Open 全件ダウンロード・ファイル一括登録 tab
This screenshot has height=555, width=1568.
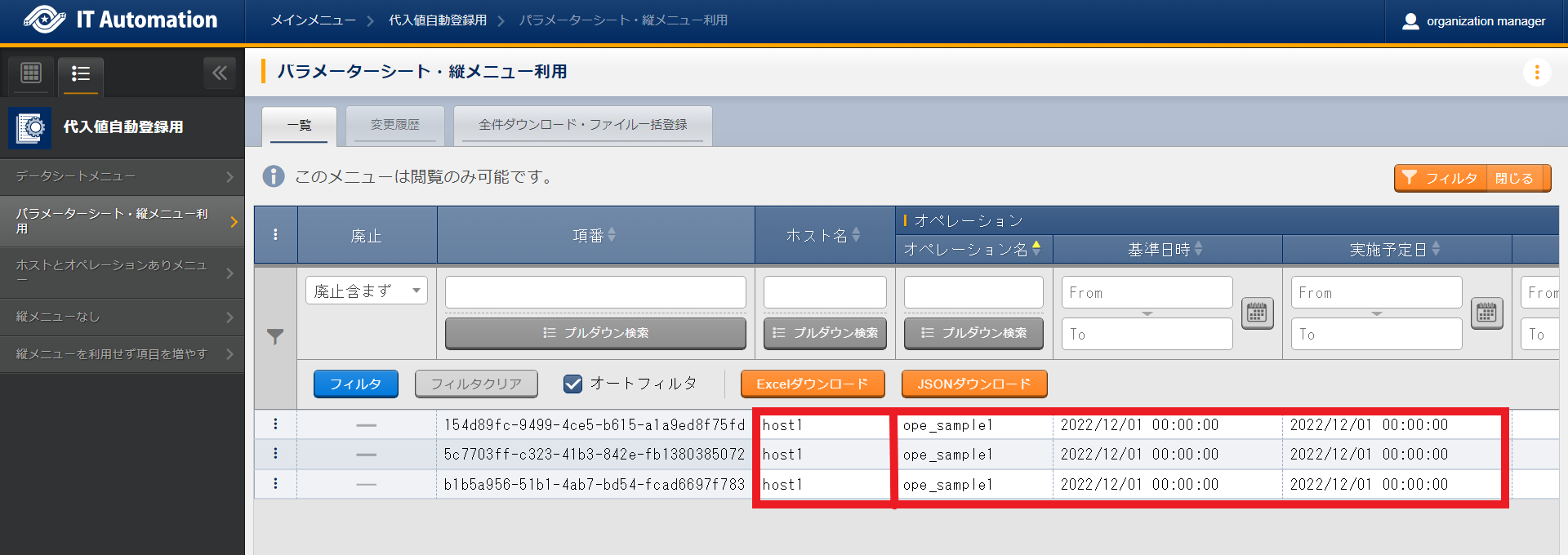pos(582,125)
